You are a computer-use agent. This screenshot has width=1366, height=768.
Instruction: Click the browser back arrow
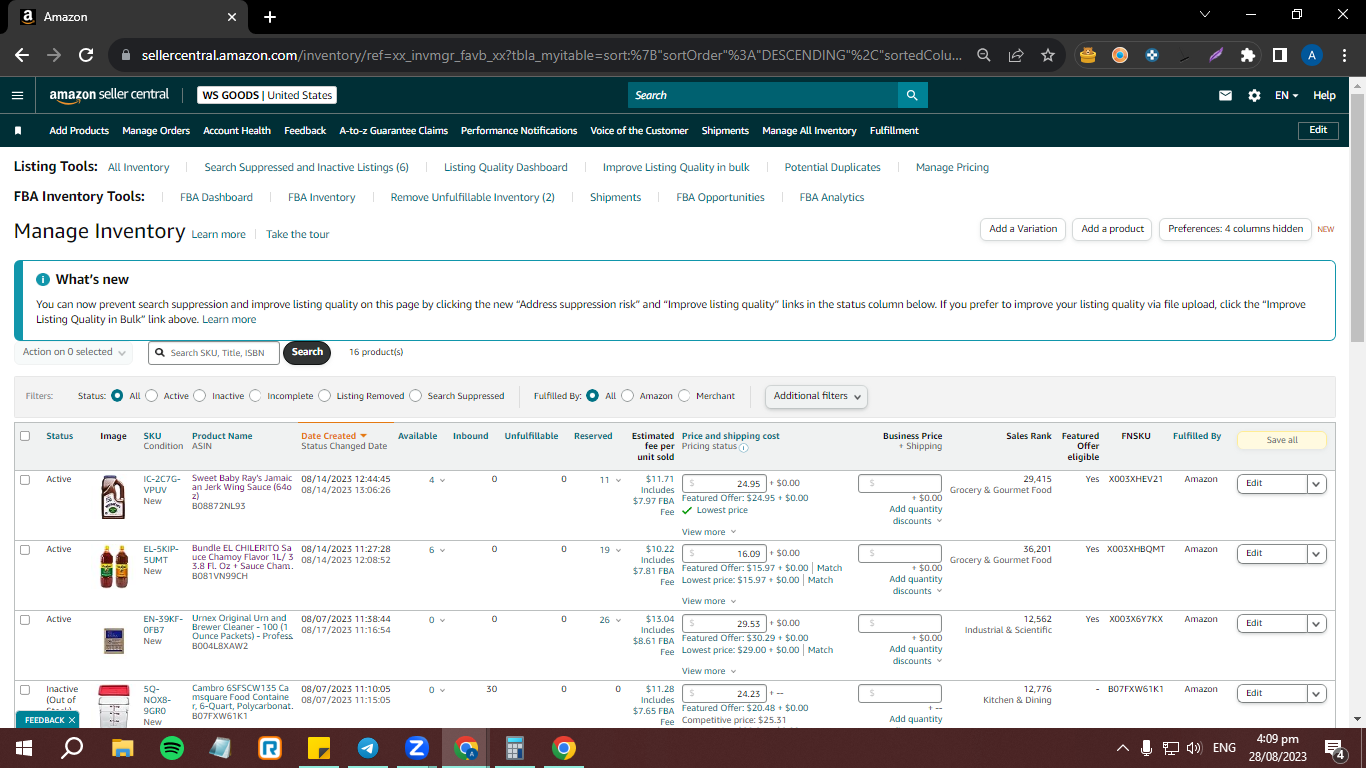click(x=22, y=55)
